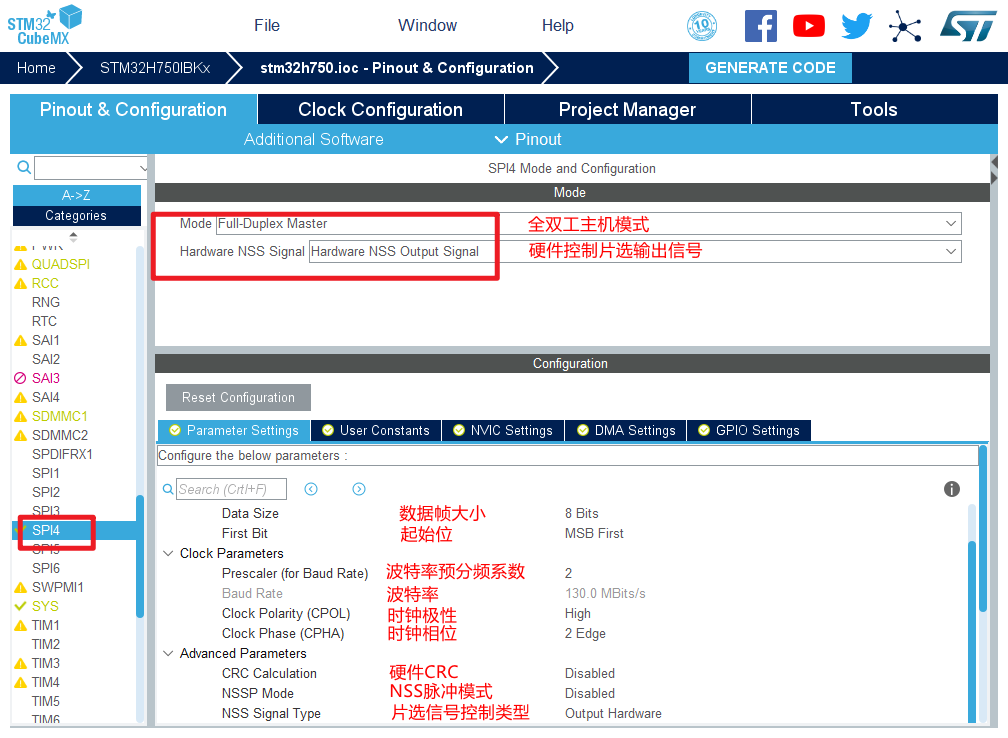The height and width of the screenshot is (738, 1008).
Task: Open the Twitter bird icon
Action: [x=857, y=26]
